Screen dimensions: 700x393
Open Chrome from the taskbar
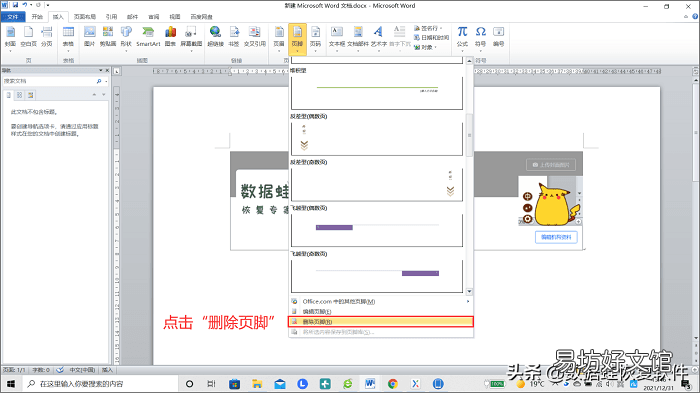tap(393, 384)
